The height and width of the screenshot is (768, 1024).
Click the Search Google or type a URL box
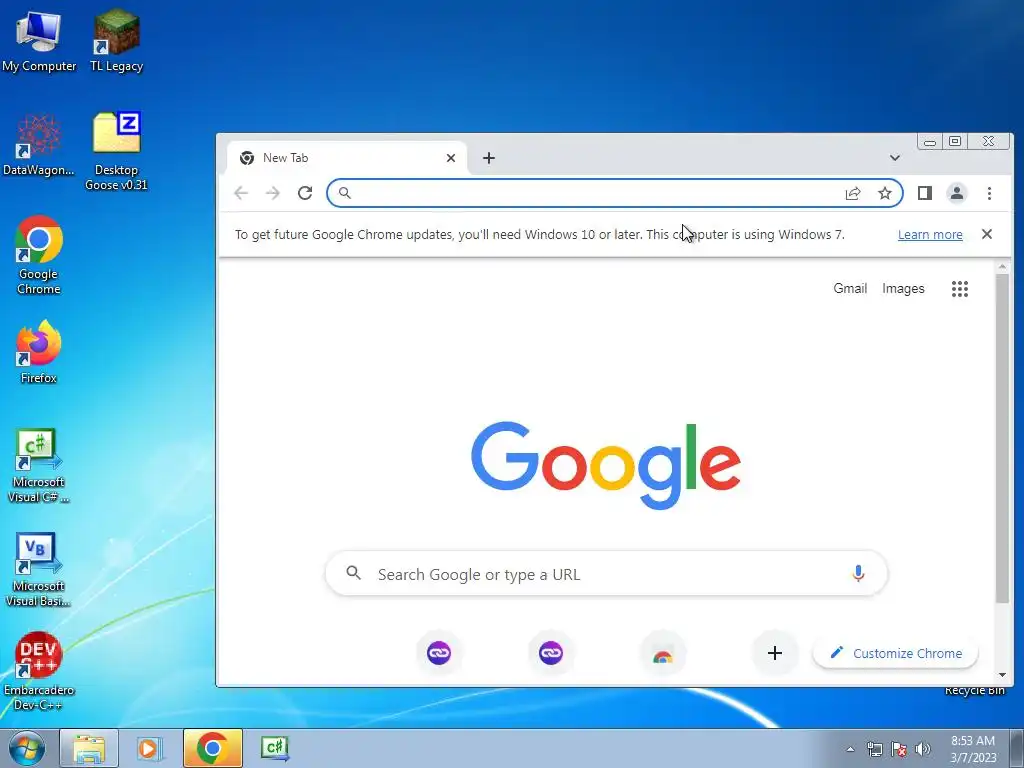click(x=606, y=574)
